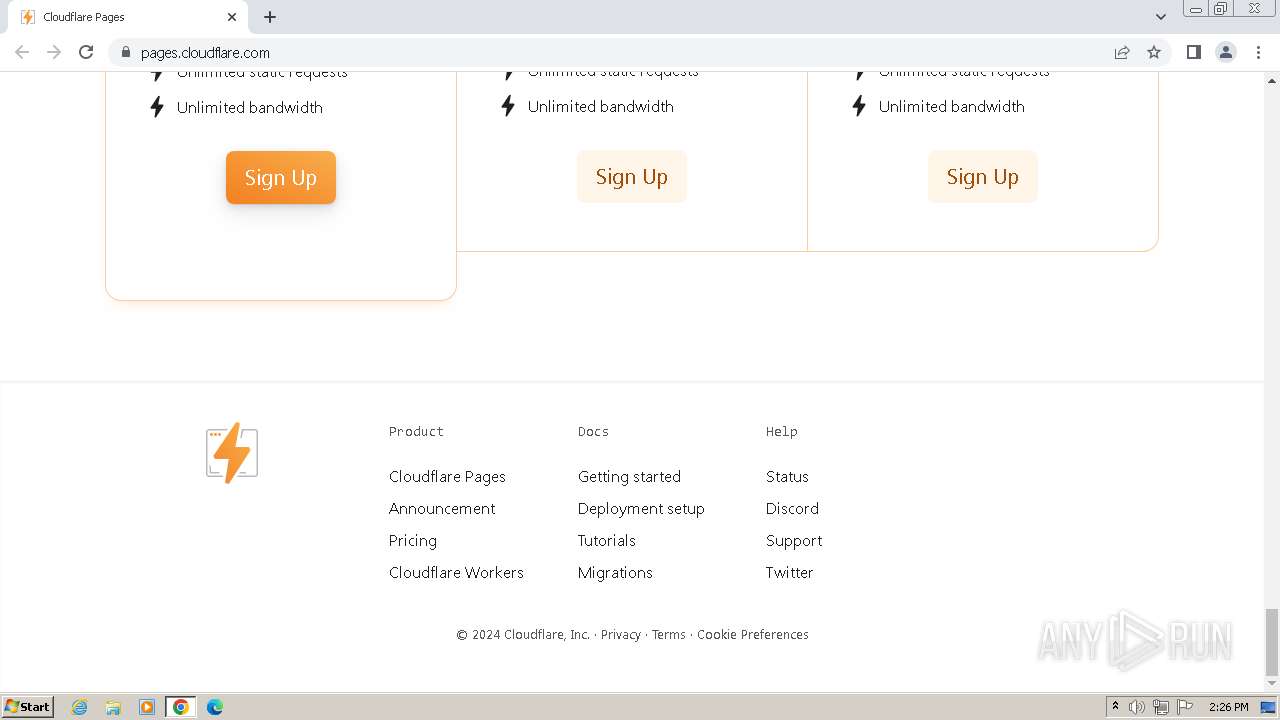
Task: Expand the tab search chevron
Action: point(1161,17)
